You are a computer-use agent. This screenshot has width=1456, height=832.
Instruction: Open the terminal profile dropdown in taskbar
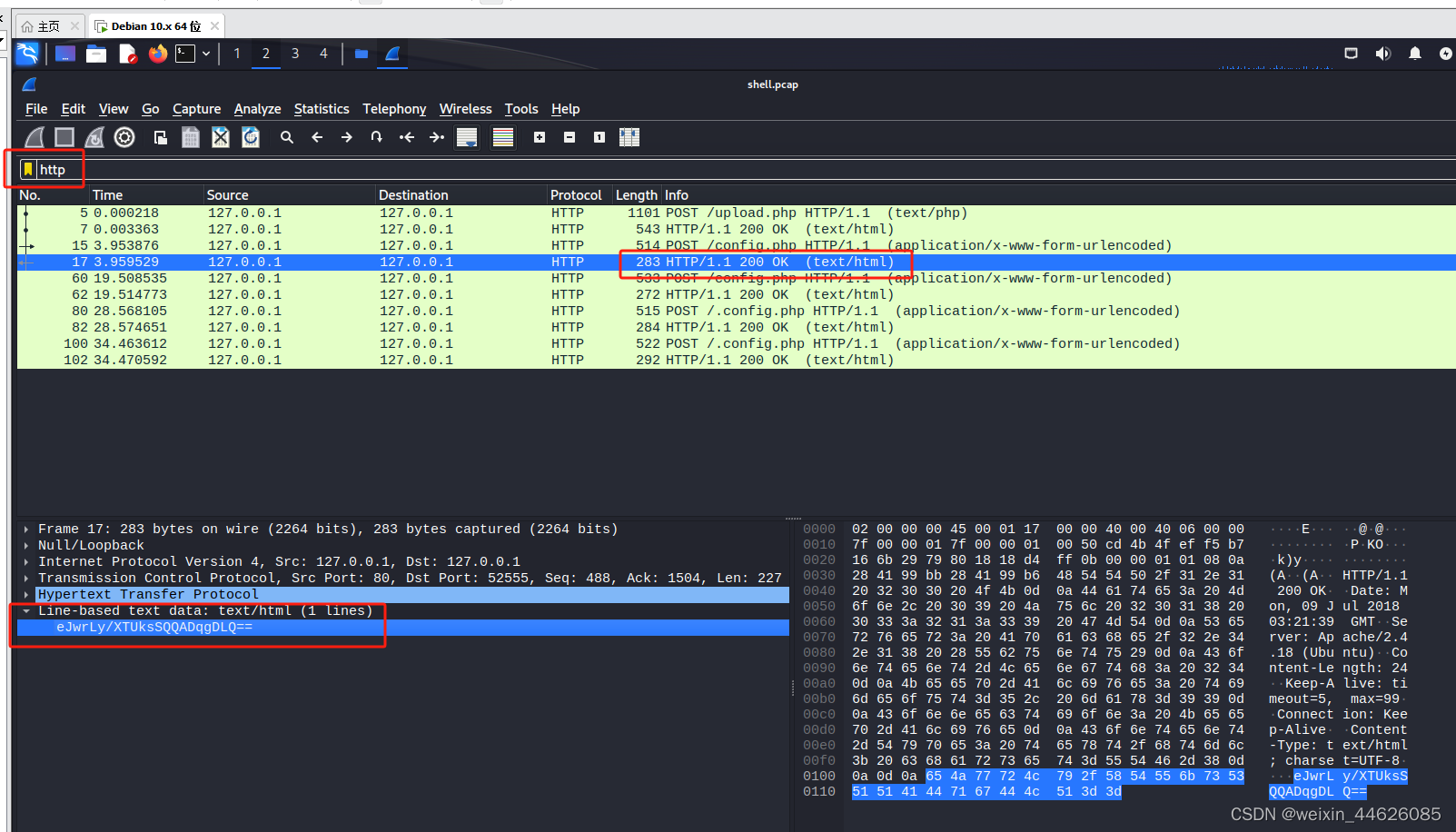coord(206,54)
